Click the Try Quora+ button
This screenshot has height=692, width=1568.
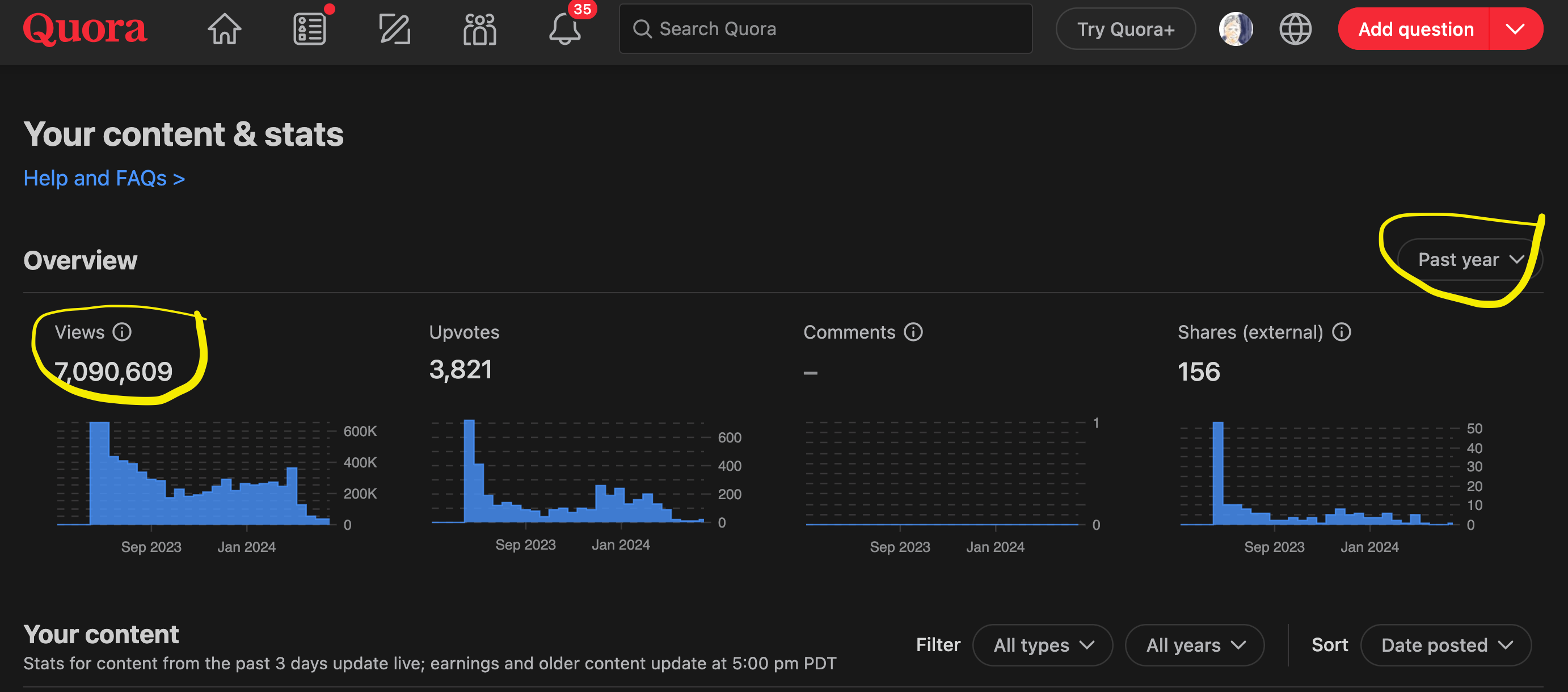coord(1126,28)
